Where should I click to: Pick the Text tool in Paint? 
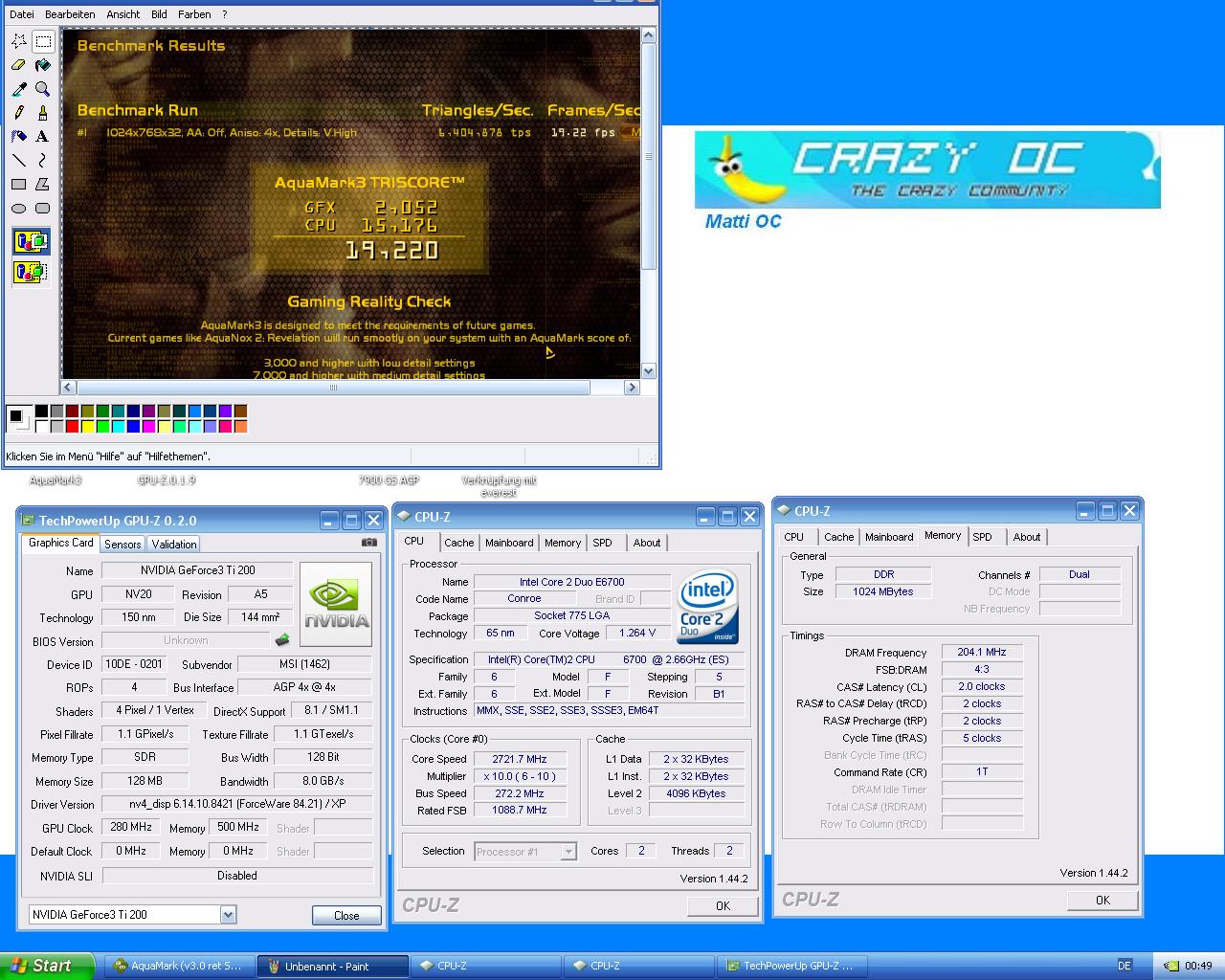coord(43,137)
